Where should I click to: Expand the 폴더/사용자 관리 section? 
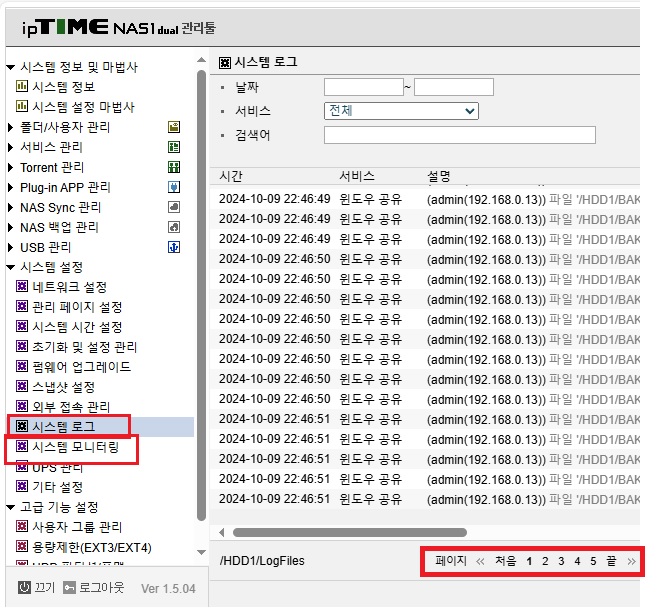pyautogui.click(x=11, y=127)
